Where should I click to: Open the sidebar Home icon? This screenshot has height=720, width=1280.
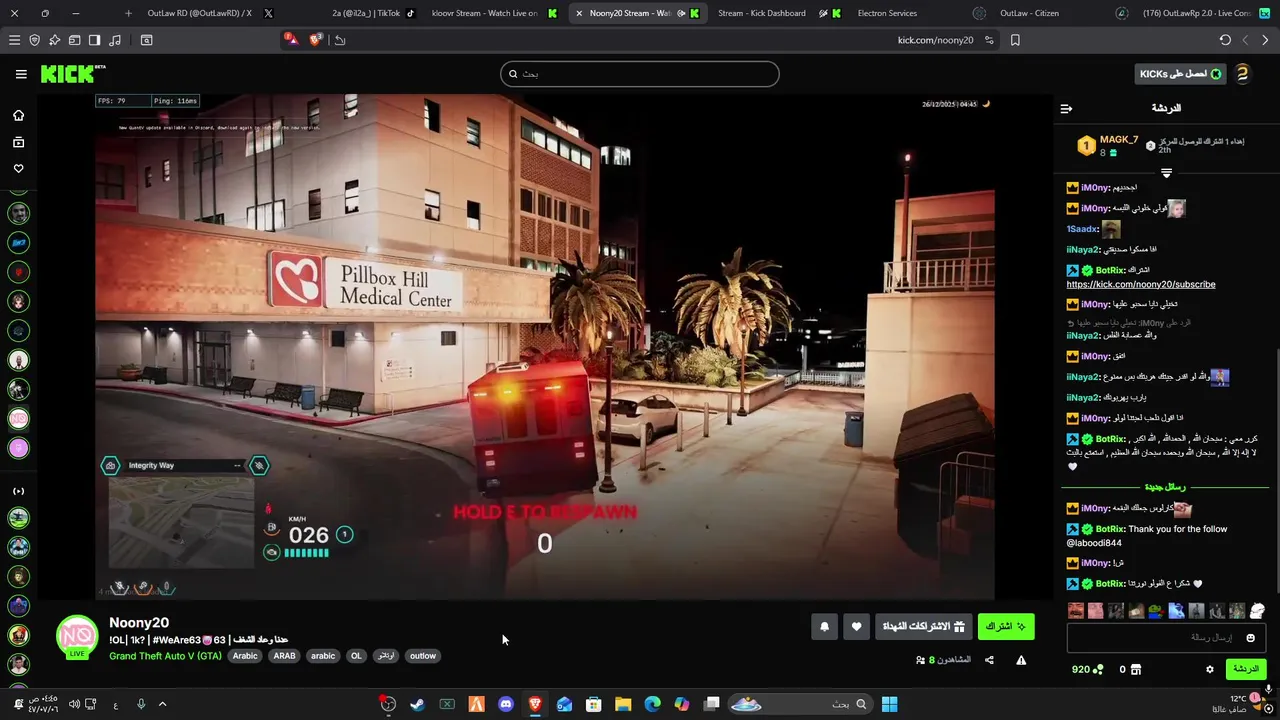[x=18, y=115]
